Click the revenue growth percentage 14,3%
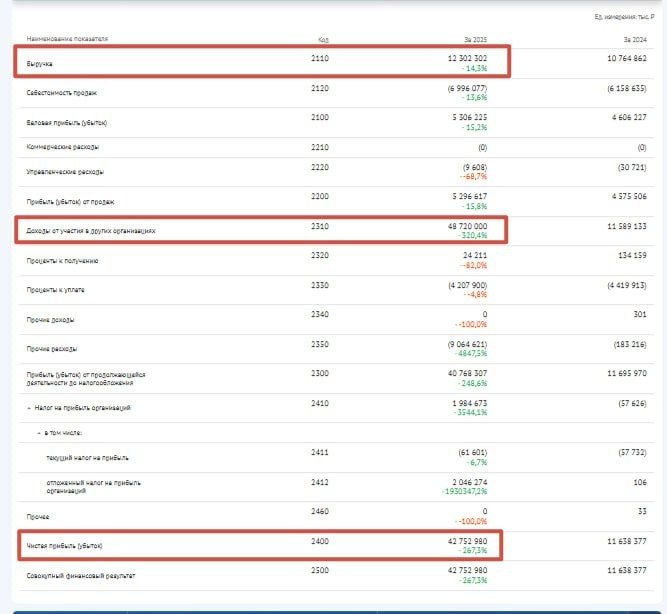The width and height of the screenshot is (667, 614). (x=475, y=69)
